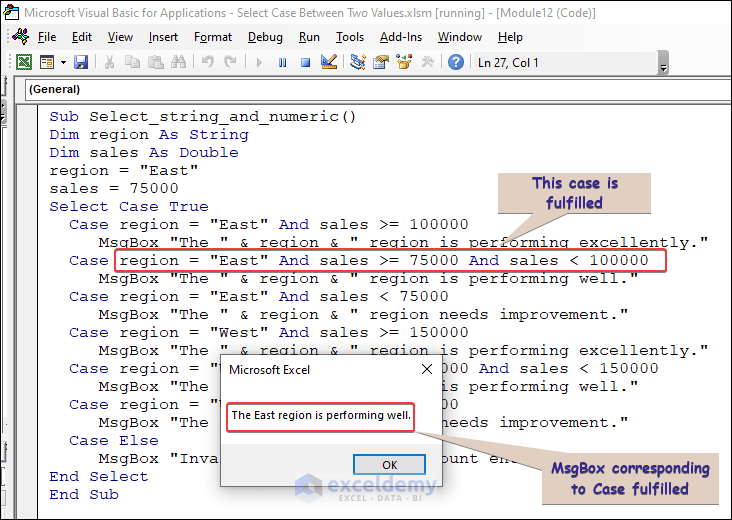Click the East 'region needs improvement' MsgBox line
732x520 pixels.
(x=363, y=315)
